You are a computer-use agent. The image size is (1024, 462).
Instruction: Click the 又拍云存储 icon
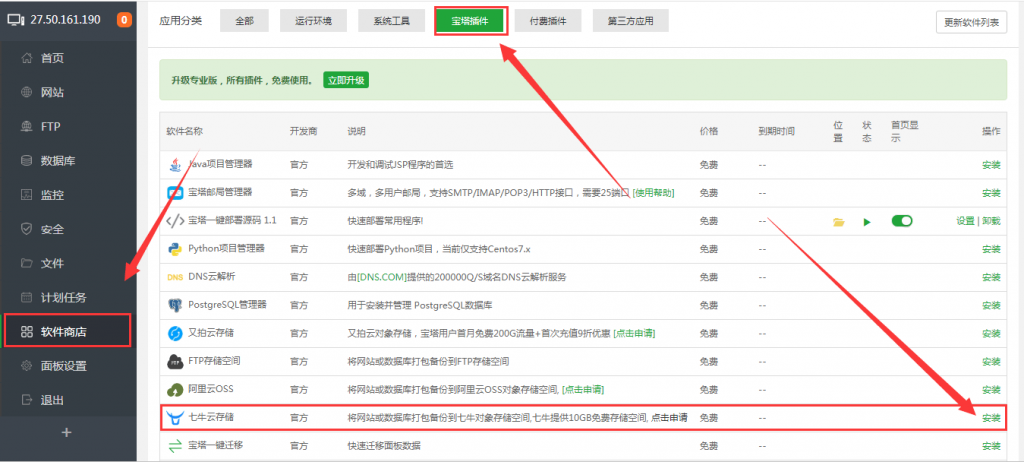175,333
